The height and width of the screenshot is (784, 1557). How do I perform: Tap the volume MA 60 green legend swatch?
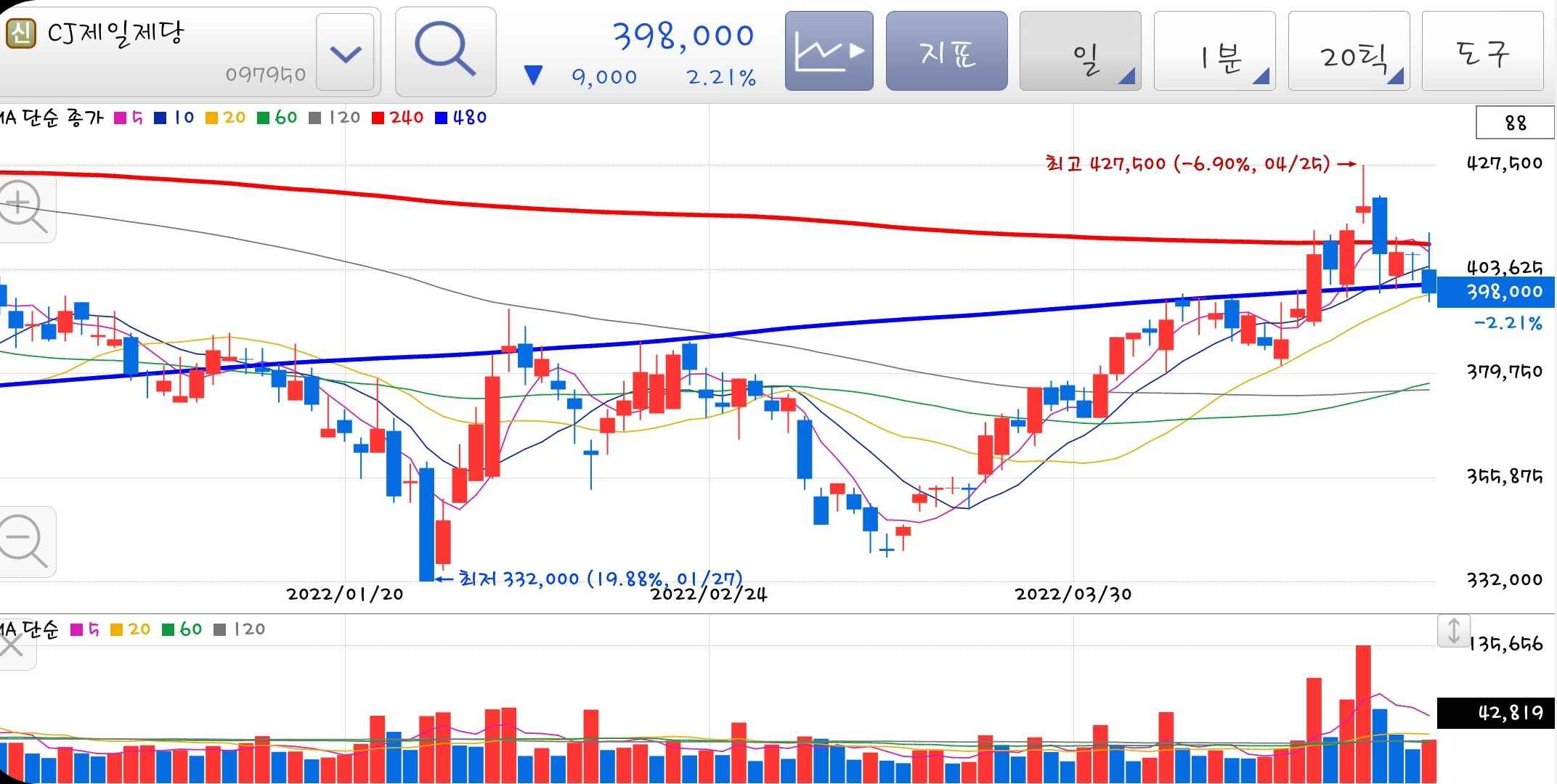168,629
